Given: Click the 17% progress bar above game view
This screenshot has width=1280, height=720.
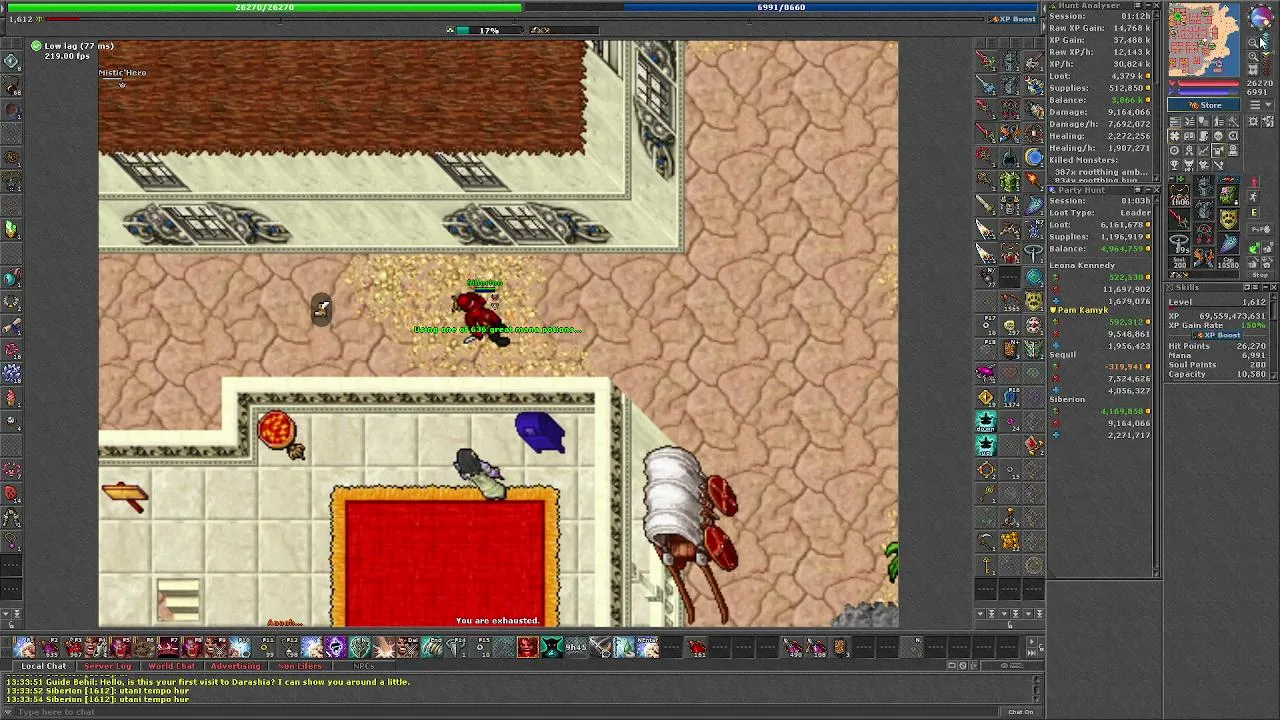Looking at the screenshot, I should coord(488,30).
